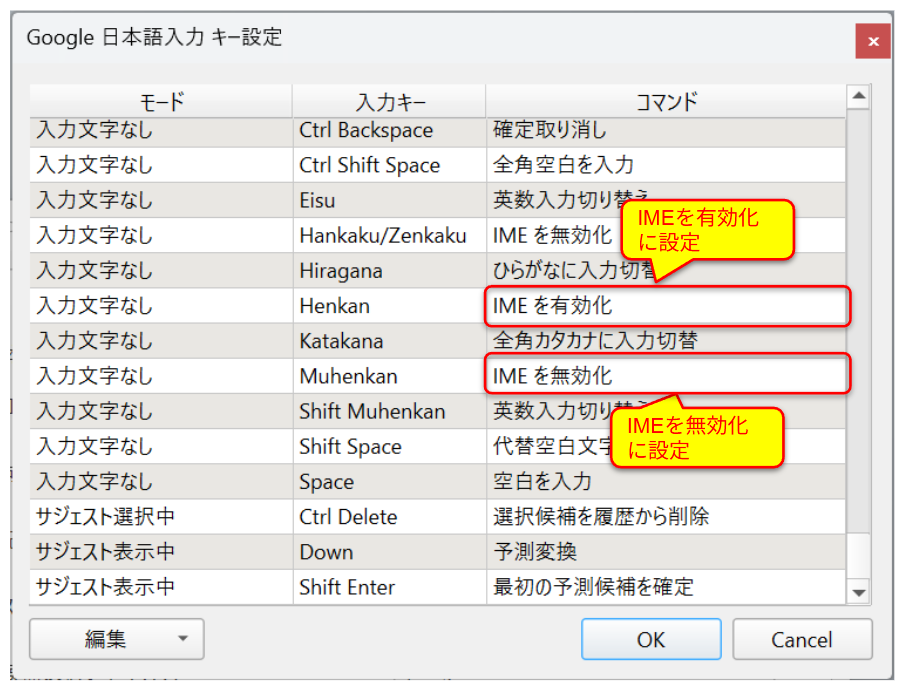Select 入力文字なし in the Ctrl Backspace row

coord(161,130)
